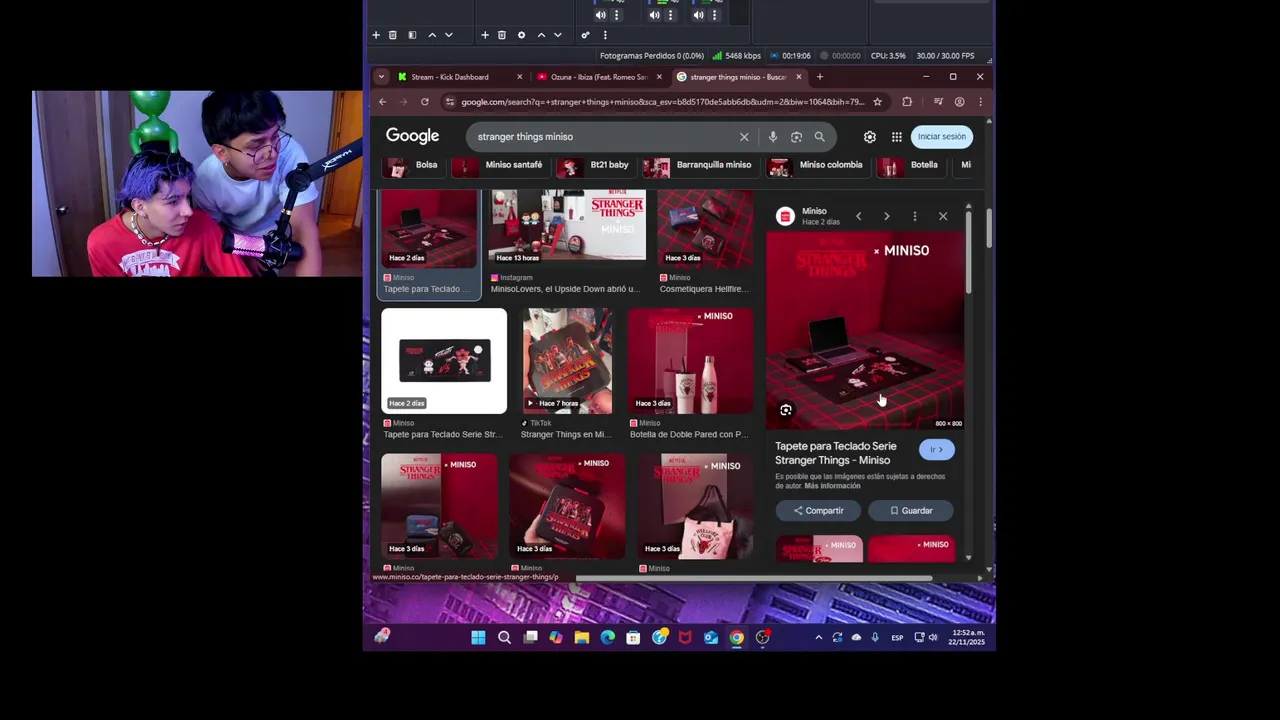Open preview panel three-dot menu

coord(914,216)
